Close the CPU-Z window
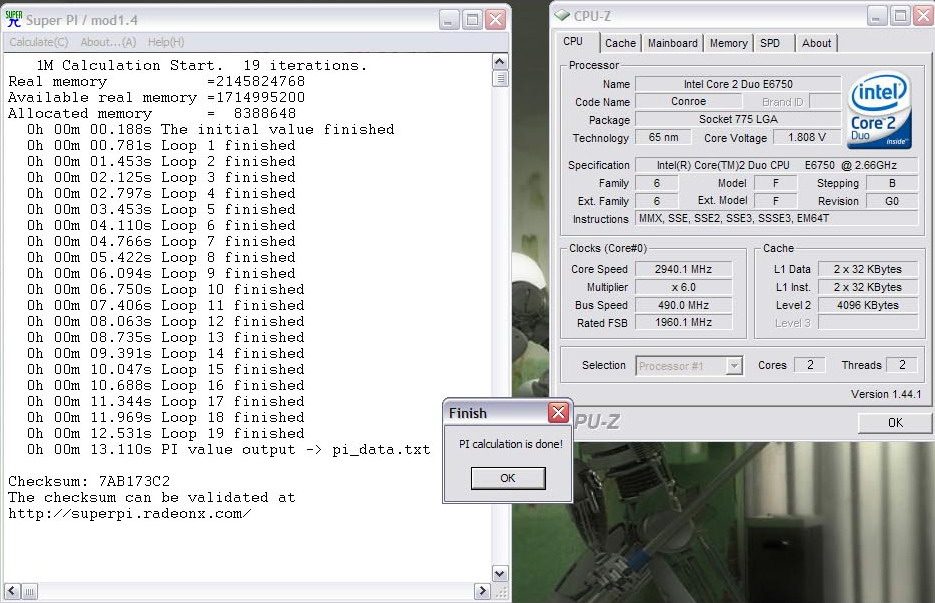 coord(923,16)
